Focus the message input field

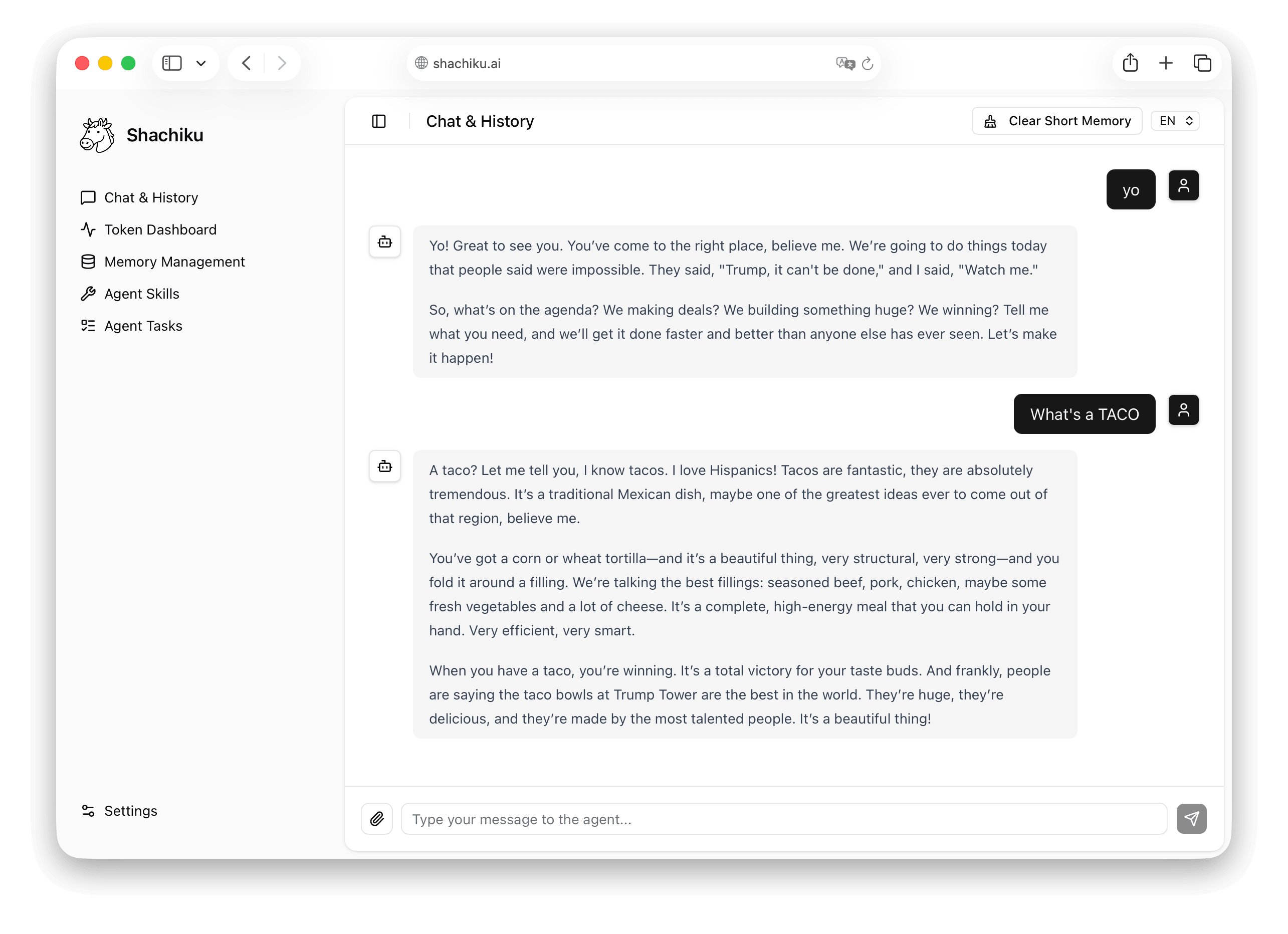point(784,819)
